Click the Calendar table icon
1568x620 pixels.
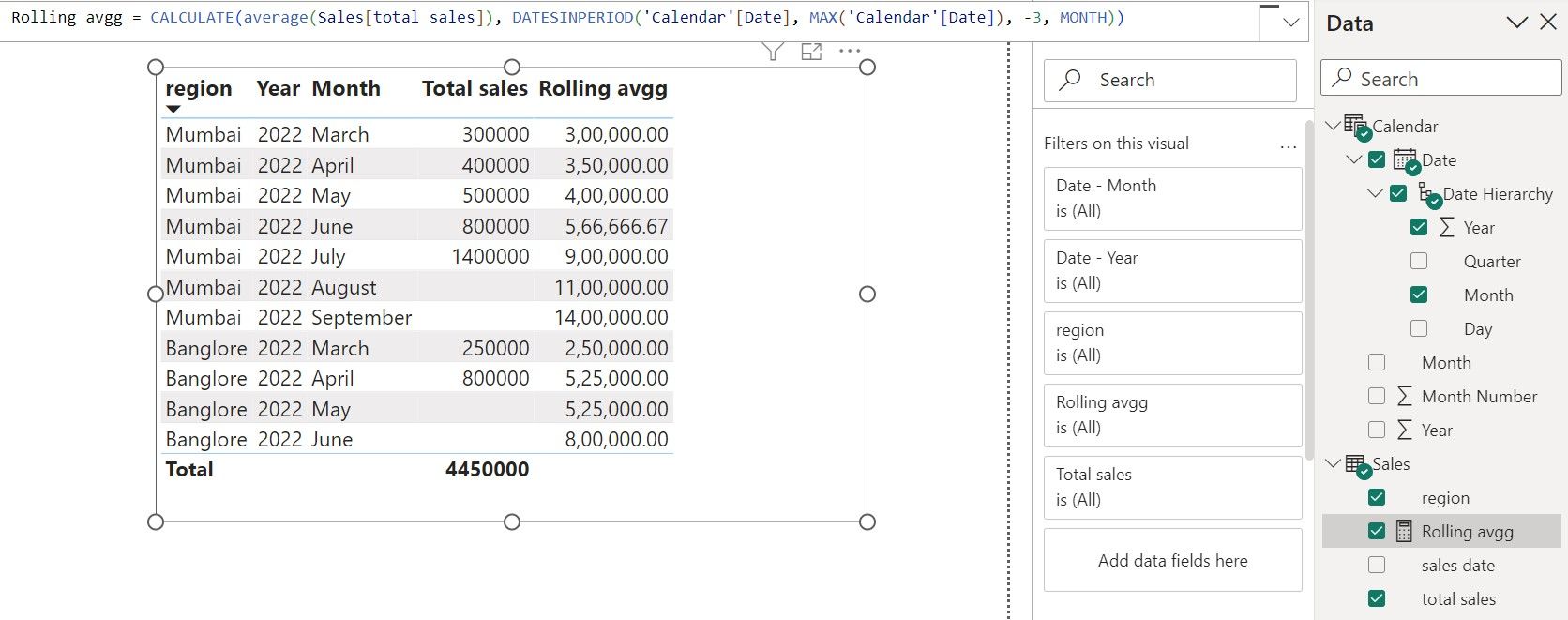point(1356,126)
